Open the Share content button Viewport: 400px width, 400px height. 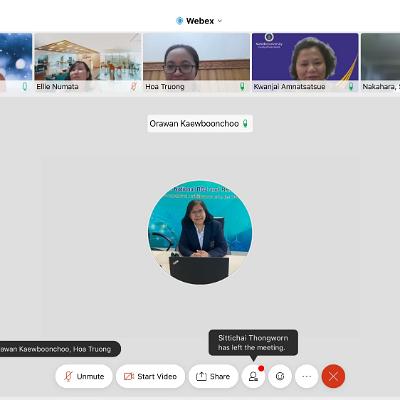point(213,376)
